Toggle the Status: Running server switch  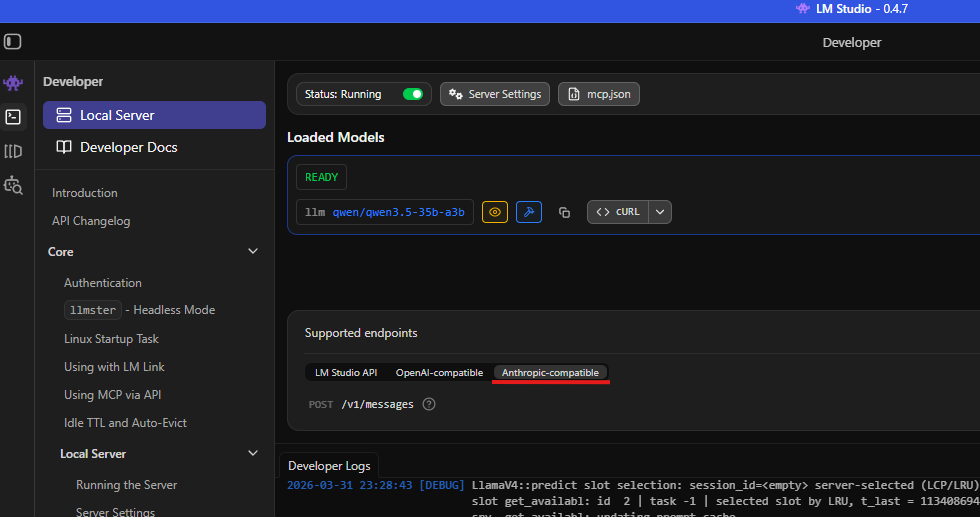(x=412, y=94)
